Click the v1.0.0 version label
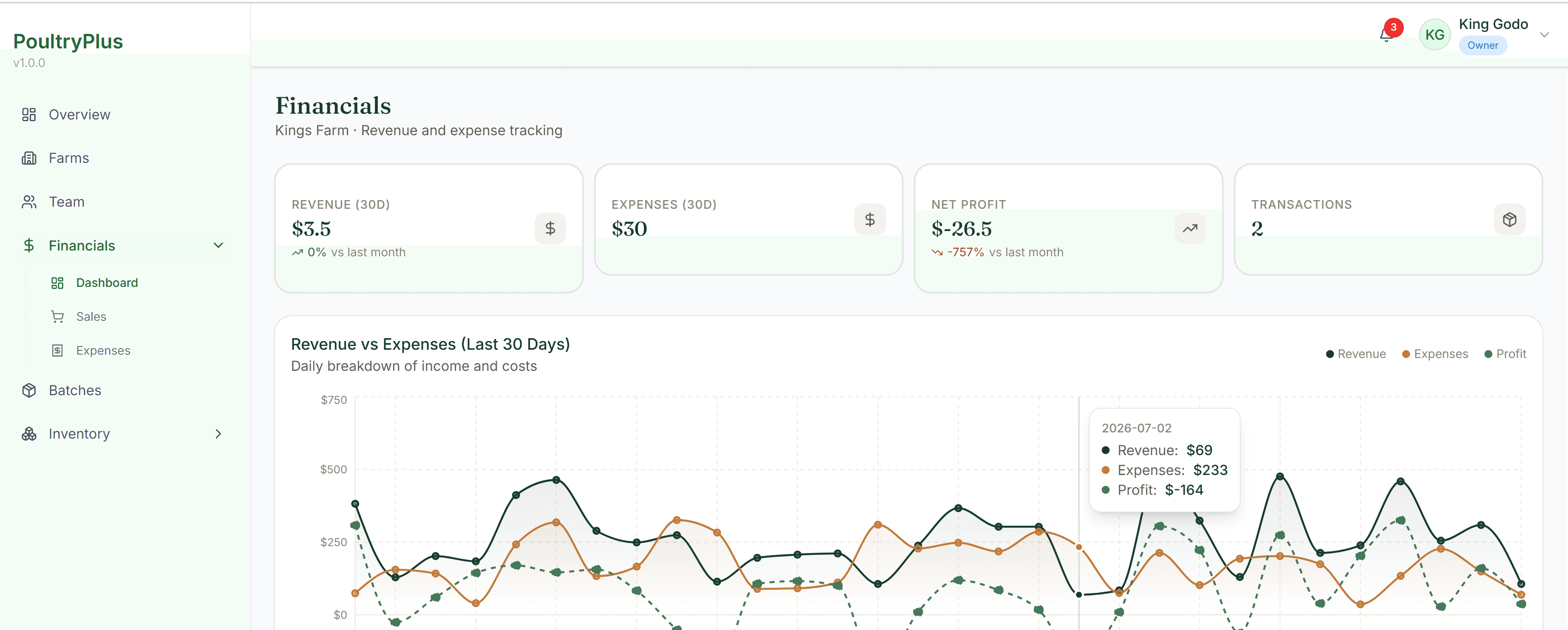 (29, 63)
